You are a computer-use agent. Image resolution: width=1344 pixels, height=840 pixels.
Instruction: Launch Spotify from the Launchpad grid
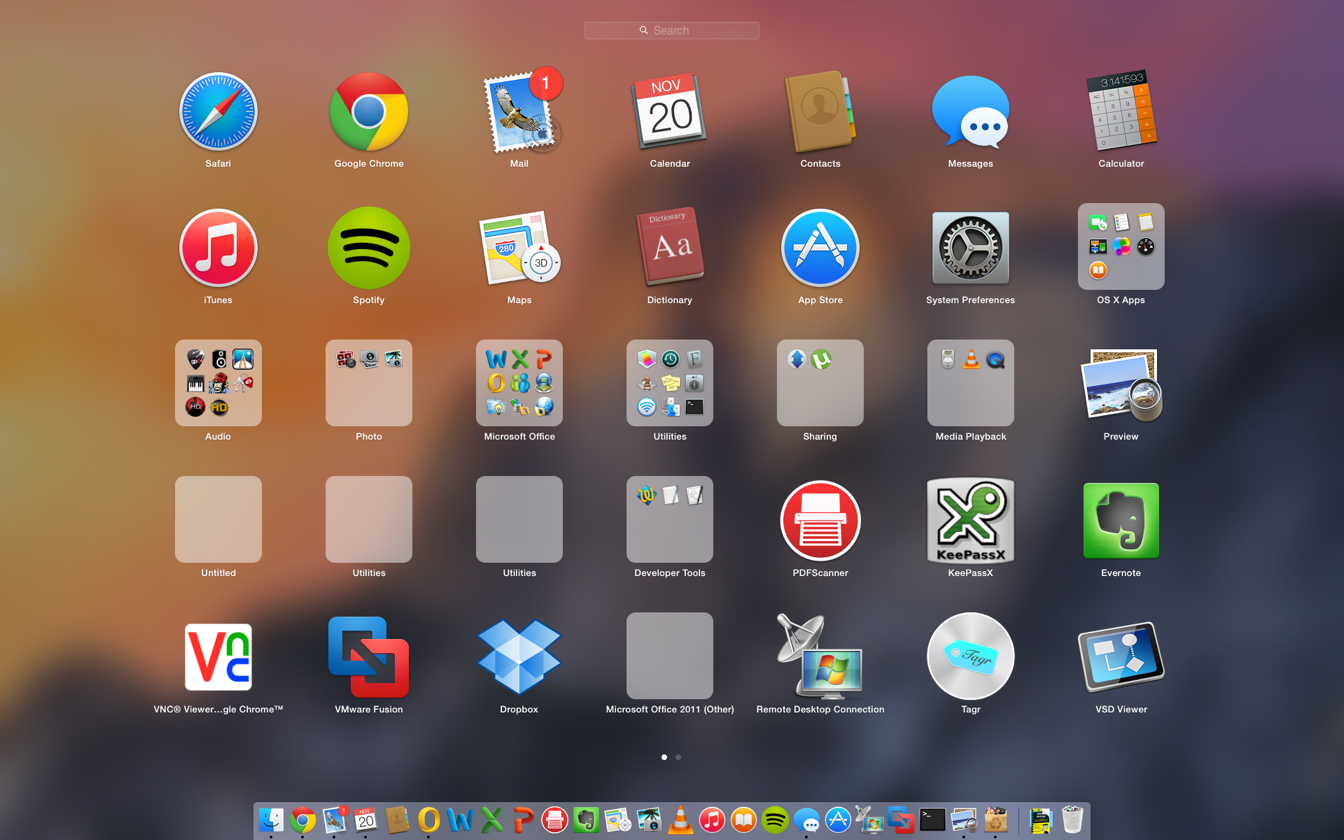(x=369, y=248)
